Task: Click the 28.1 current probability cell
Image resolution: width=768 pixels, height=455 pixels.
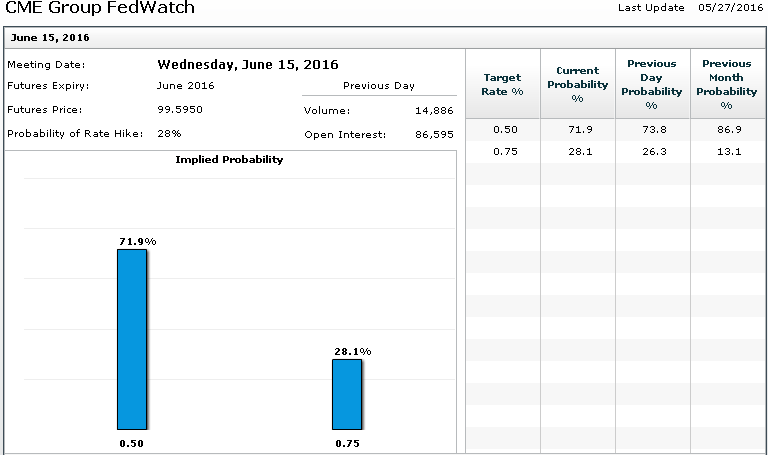Action: click(x=577, y=152)
